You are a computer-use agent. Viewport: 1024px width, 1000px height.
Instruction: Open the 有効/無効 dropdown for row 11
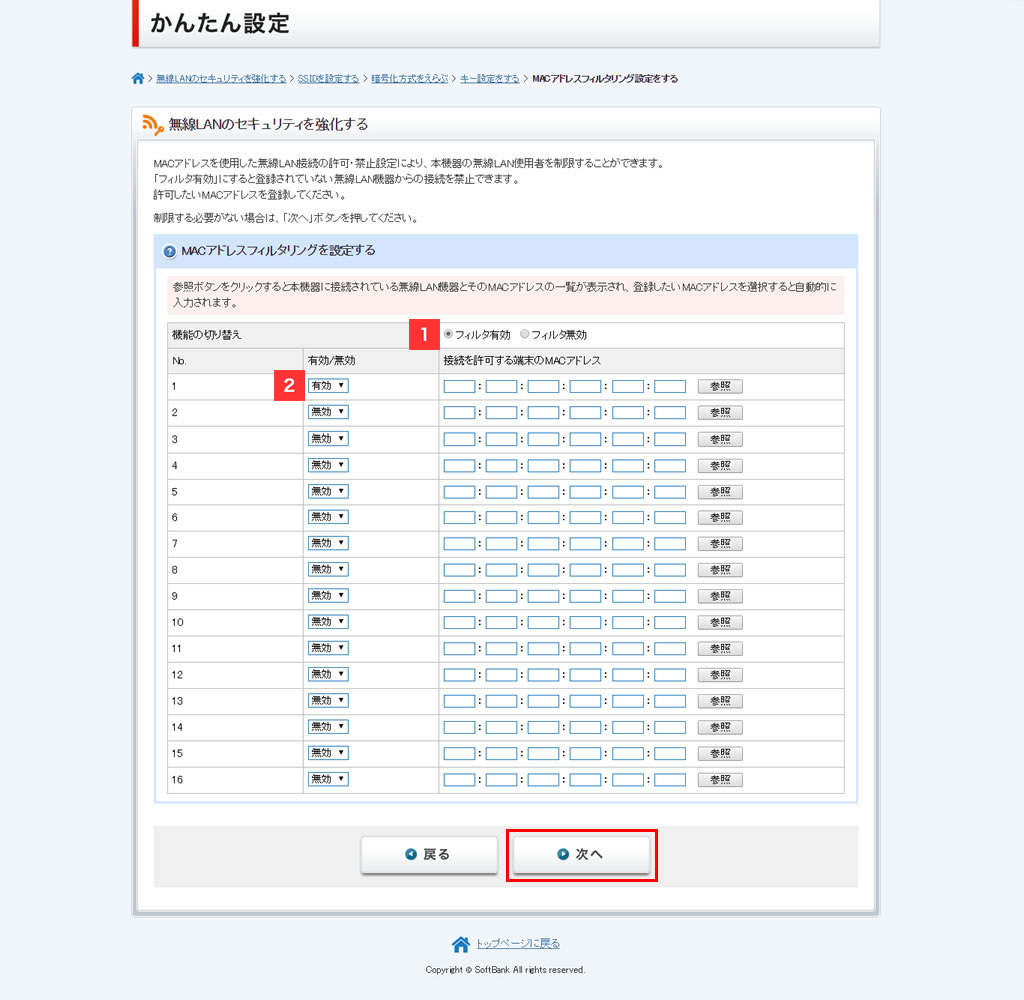328,648
